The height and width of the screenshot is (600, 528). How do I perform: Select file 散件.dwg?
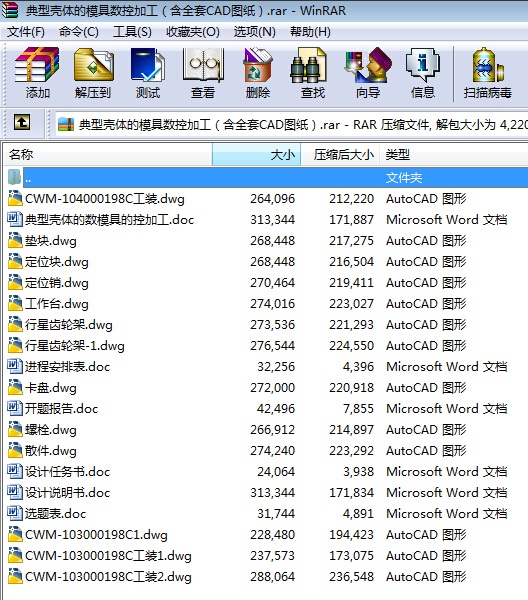pyautogui.click(x=51, y=451)
